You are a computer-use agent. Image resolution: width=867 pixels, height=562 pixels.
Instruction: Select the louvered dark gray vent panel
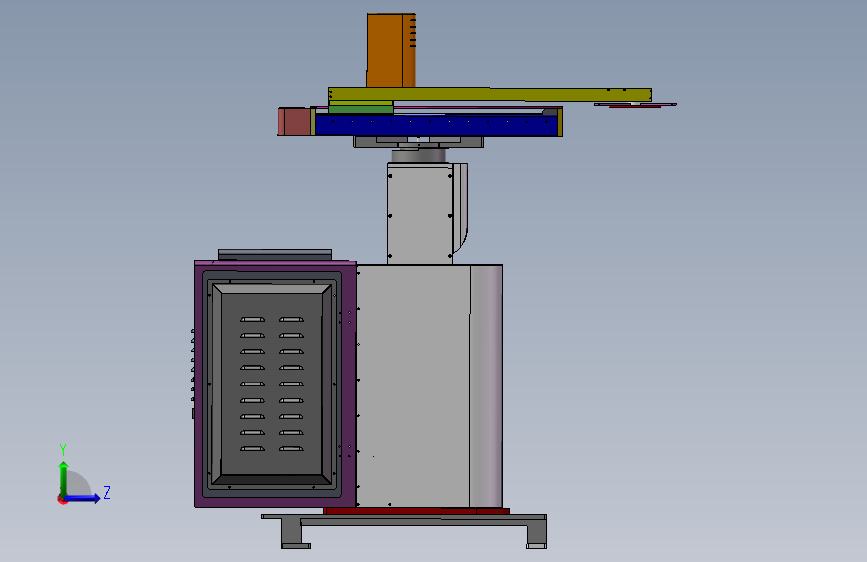[x=271, y=384]
